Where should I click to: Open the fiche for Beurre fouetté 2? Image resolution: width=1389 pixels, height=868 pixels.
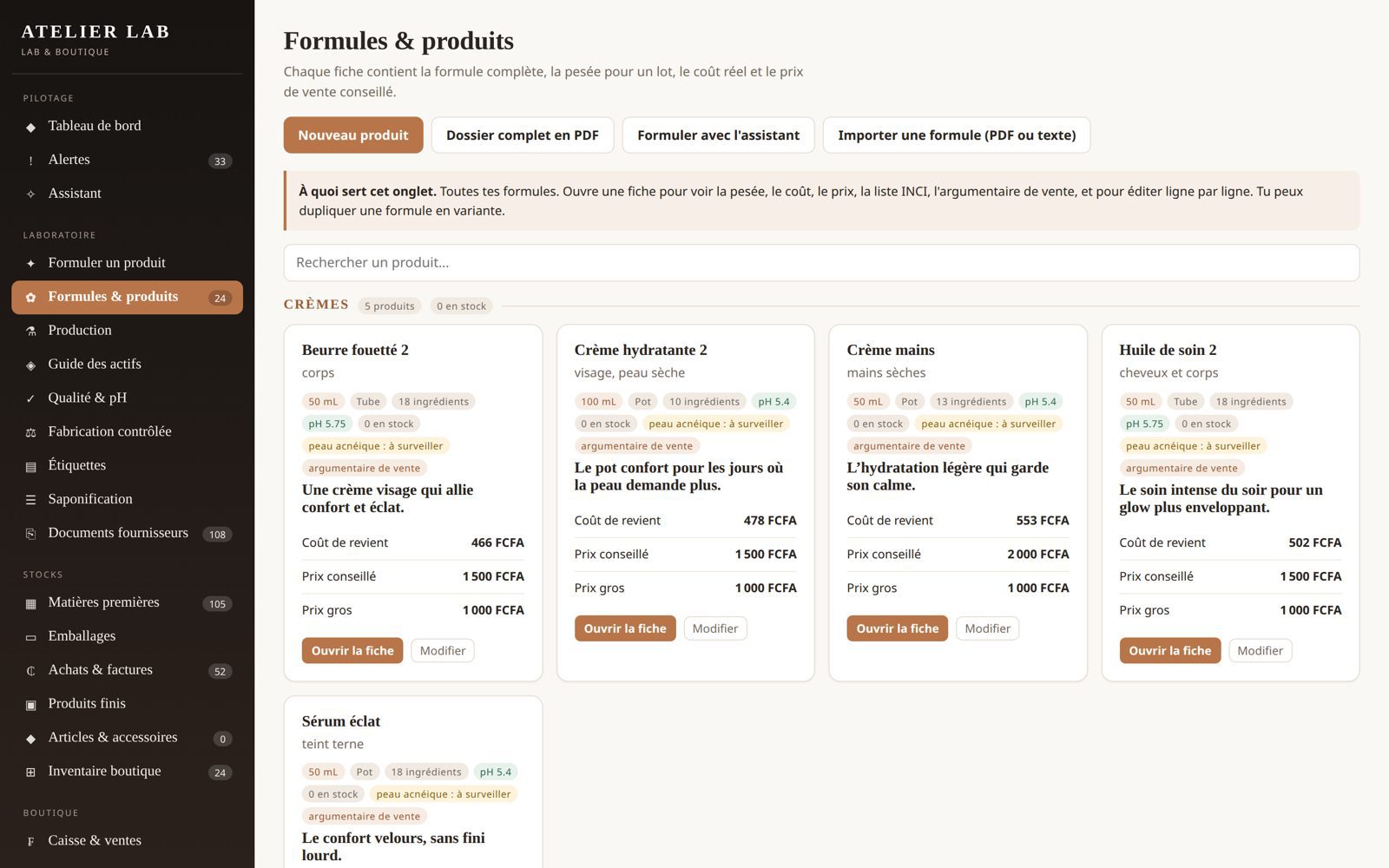pos(352,651)
